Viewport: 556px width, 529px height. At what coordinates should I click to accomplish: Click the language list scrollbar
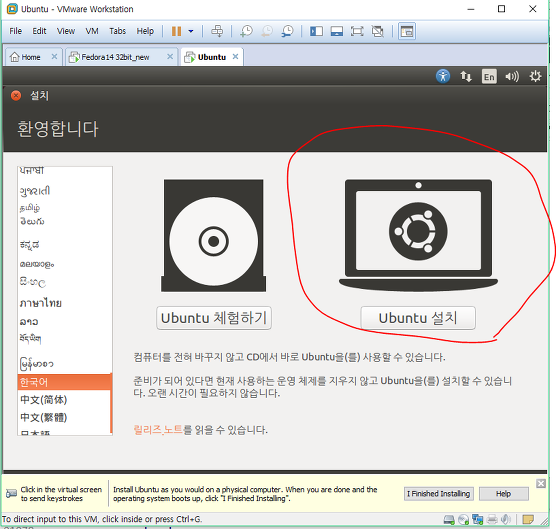(111, 403)
